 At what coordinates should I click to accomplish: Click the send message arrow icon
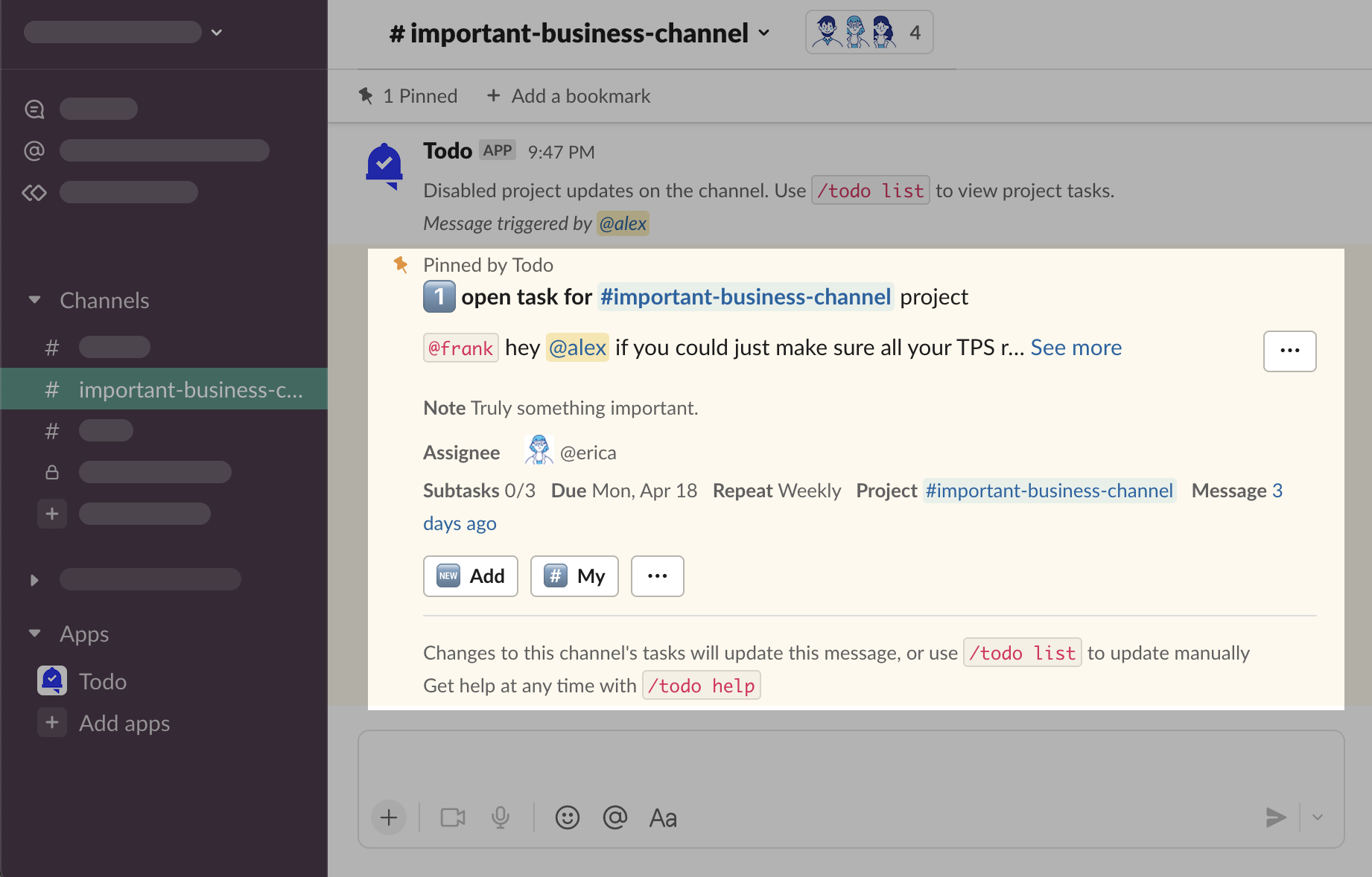tap(1275, 817)
